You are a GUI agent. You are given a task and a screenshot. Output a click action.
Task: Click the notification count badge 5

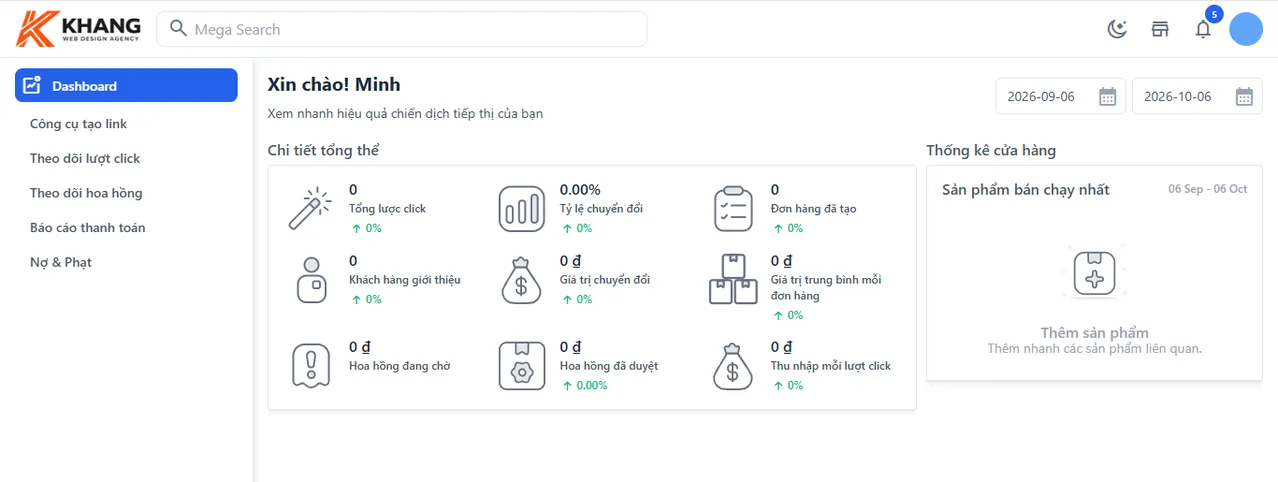point(1214,14)
